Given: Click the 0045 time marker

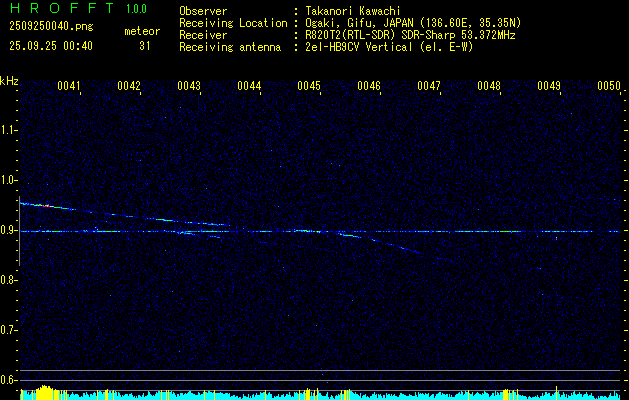Looking at the screenshot, I should point(309,87).
